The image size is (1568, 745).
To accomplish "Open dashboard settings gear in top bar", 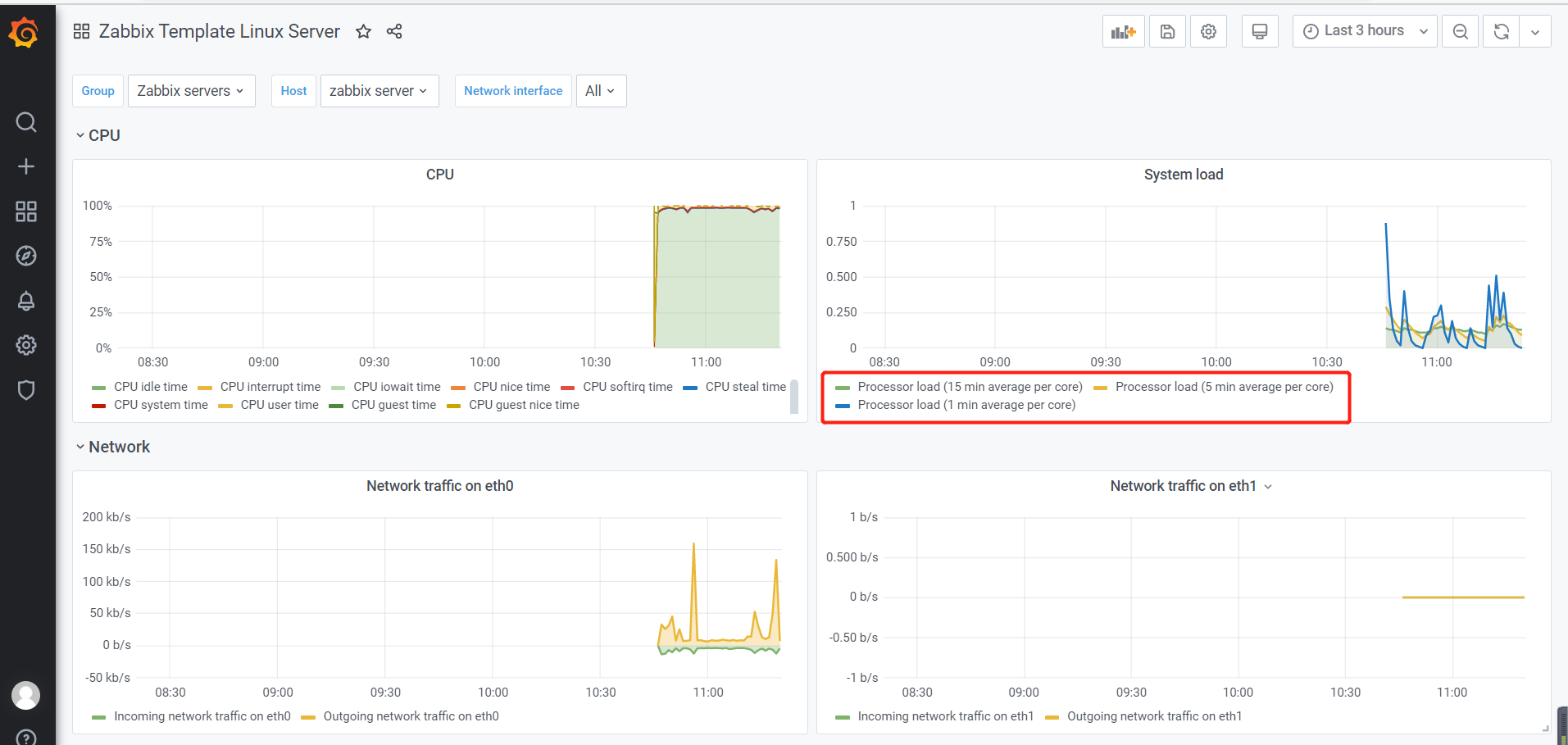I will tap(1208, 31).
